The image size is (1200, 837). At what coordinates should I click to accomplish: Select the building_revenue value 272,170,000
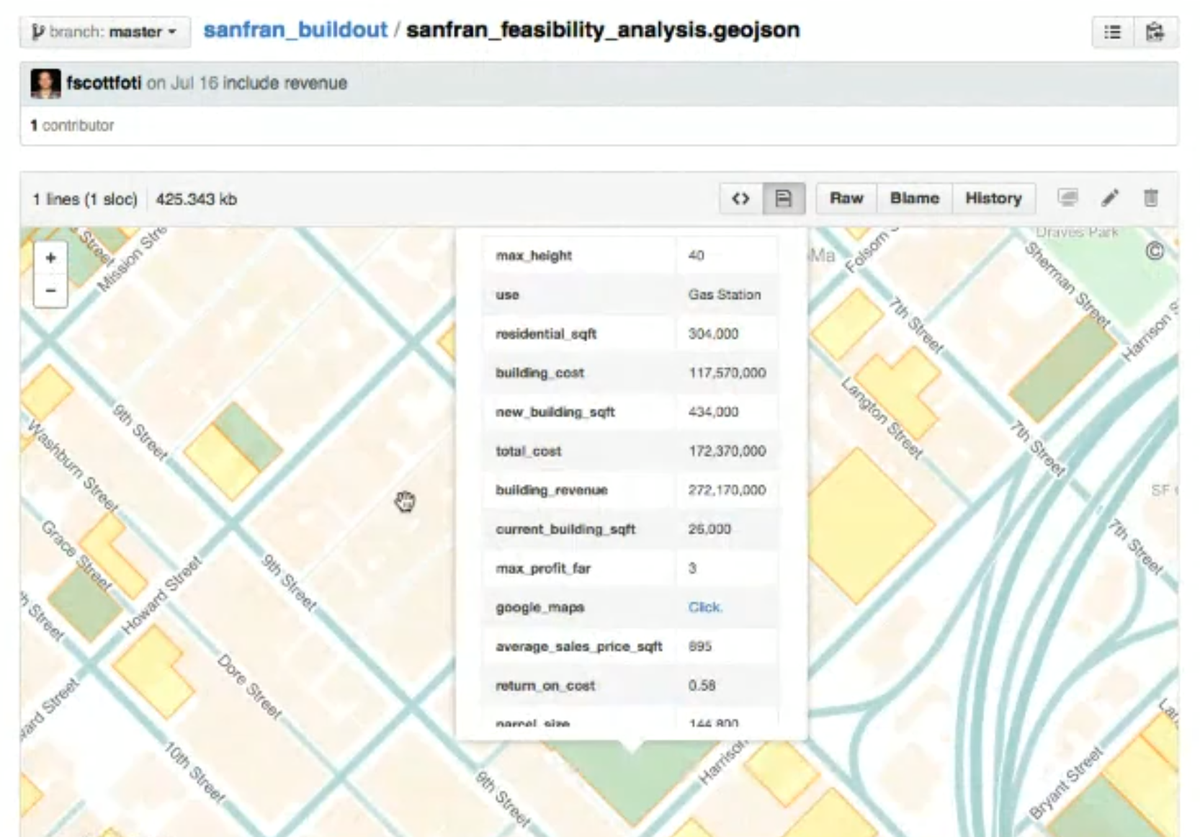727,490
